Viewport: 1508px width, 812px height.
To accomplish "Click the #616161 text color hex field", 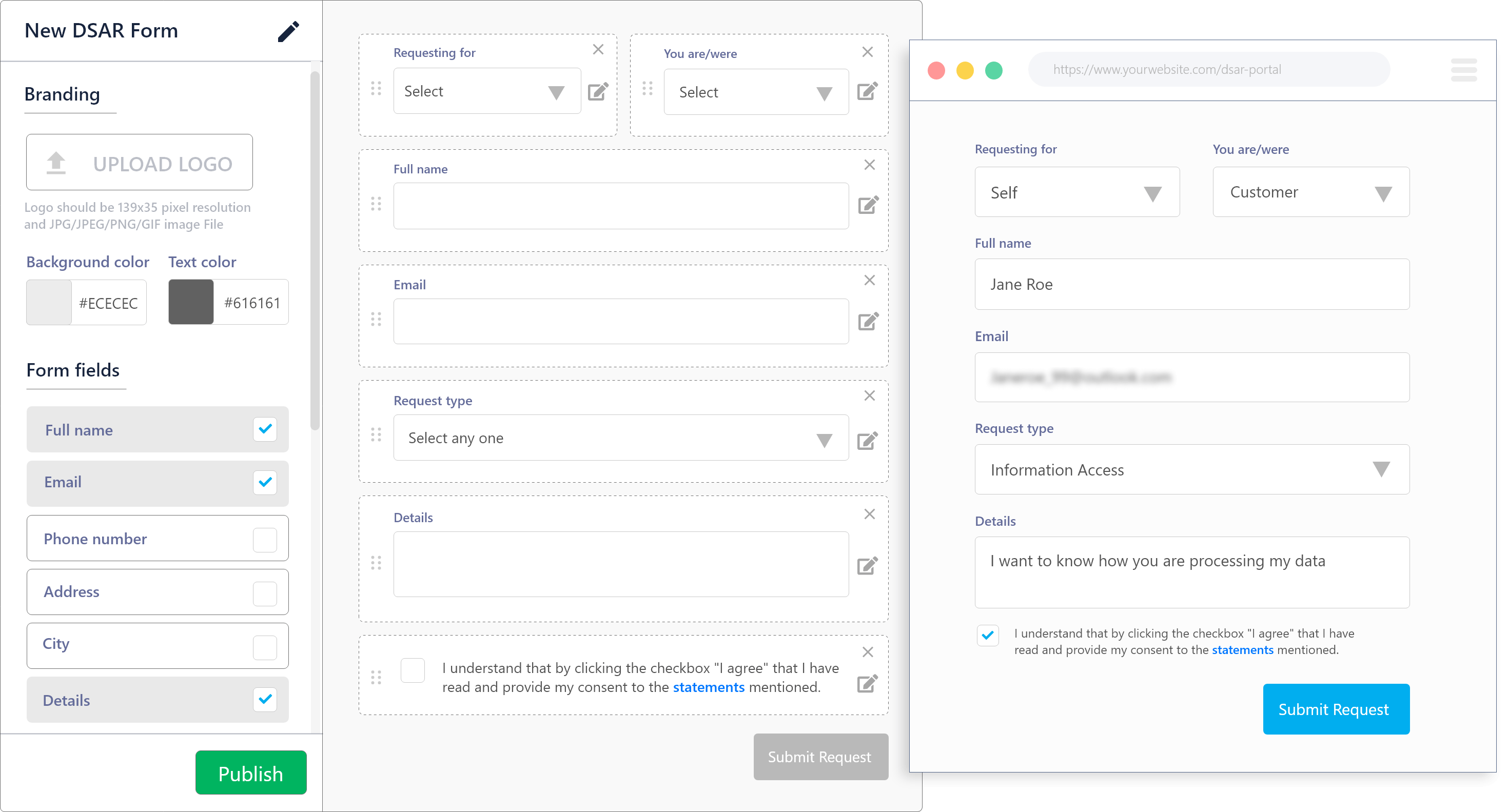I will (252, 303).
